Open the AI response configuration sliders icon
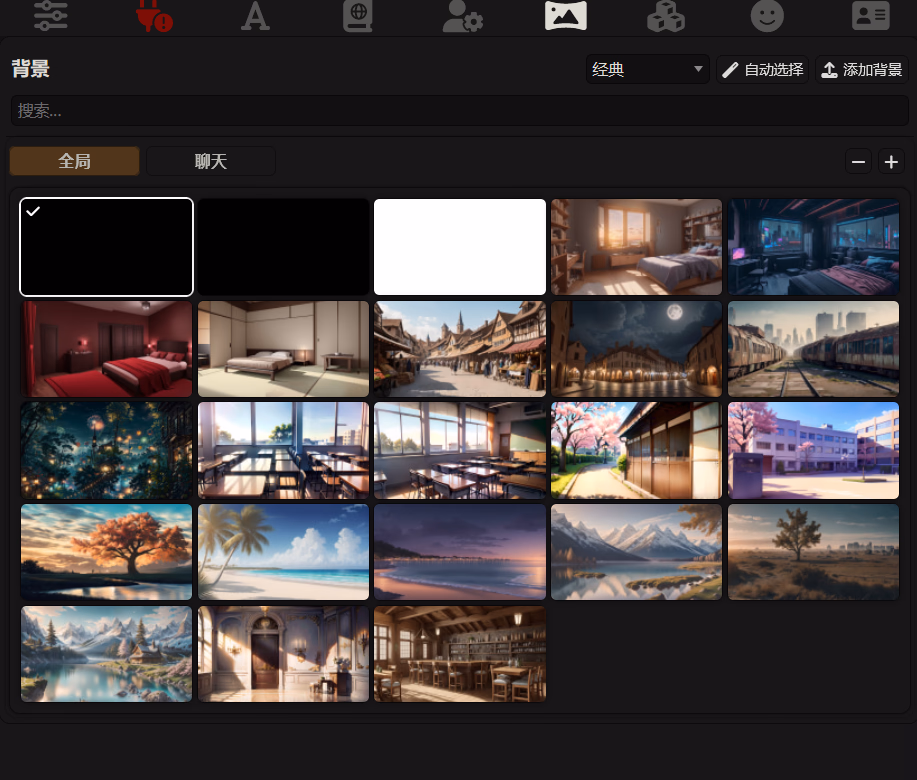The width and height of the screenshot is (917, 780). point(51,16)
